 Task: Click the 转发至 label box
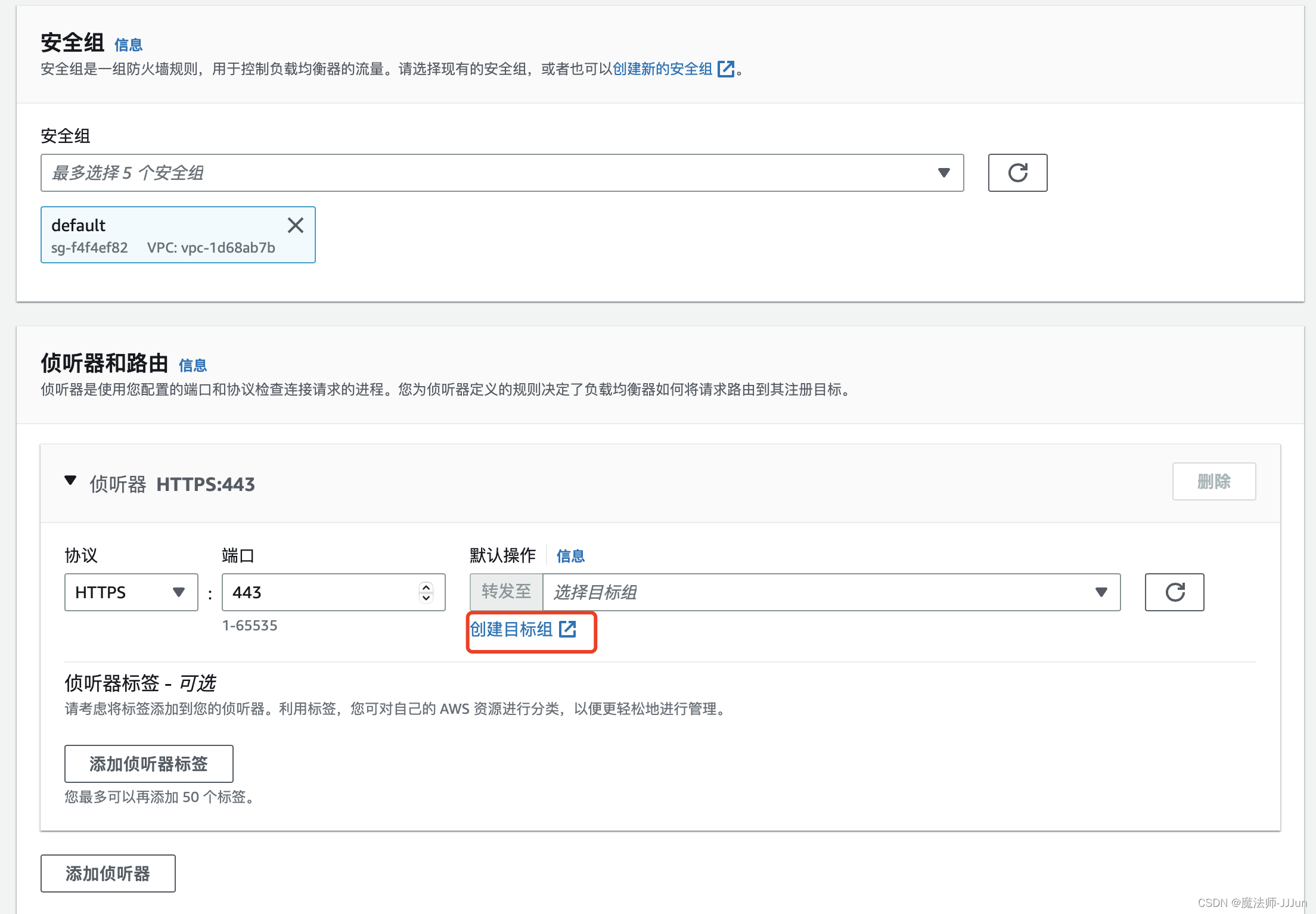(506, 592)
